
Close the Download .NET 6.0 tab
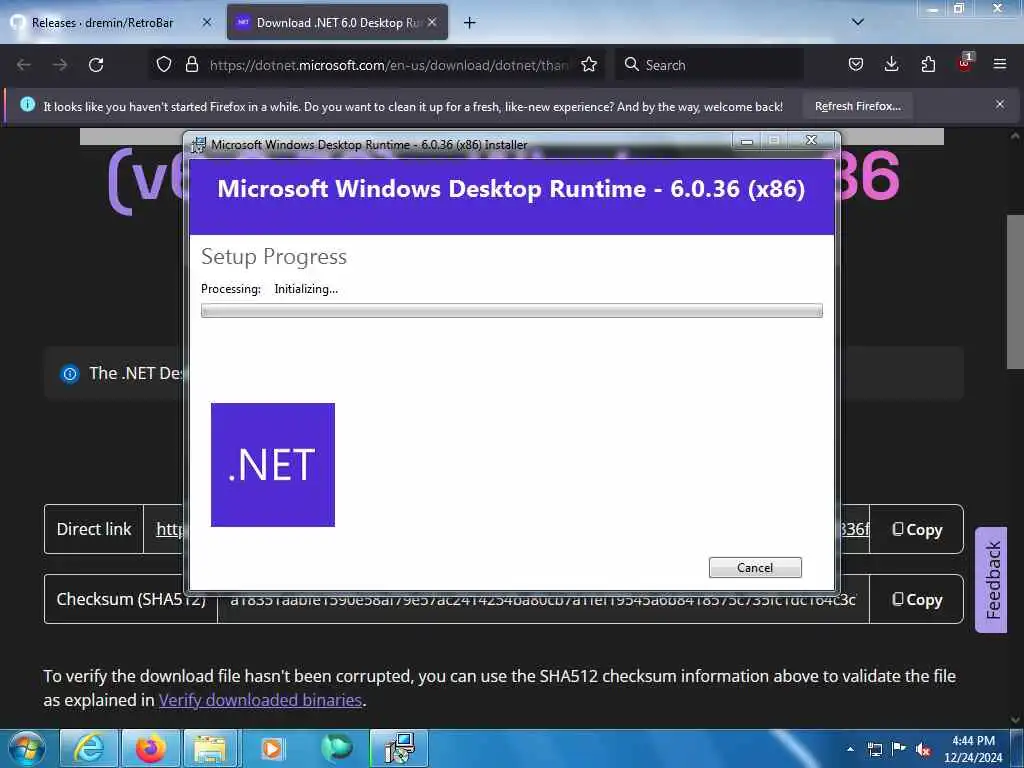coord(432,23)
